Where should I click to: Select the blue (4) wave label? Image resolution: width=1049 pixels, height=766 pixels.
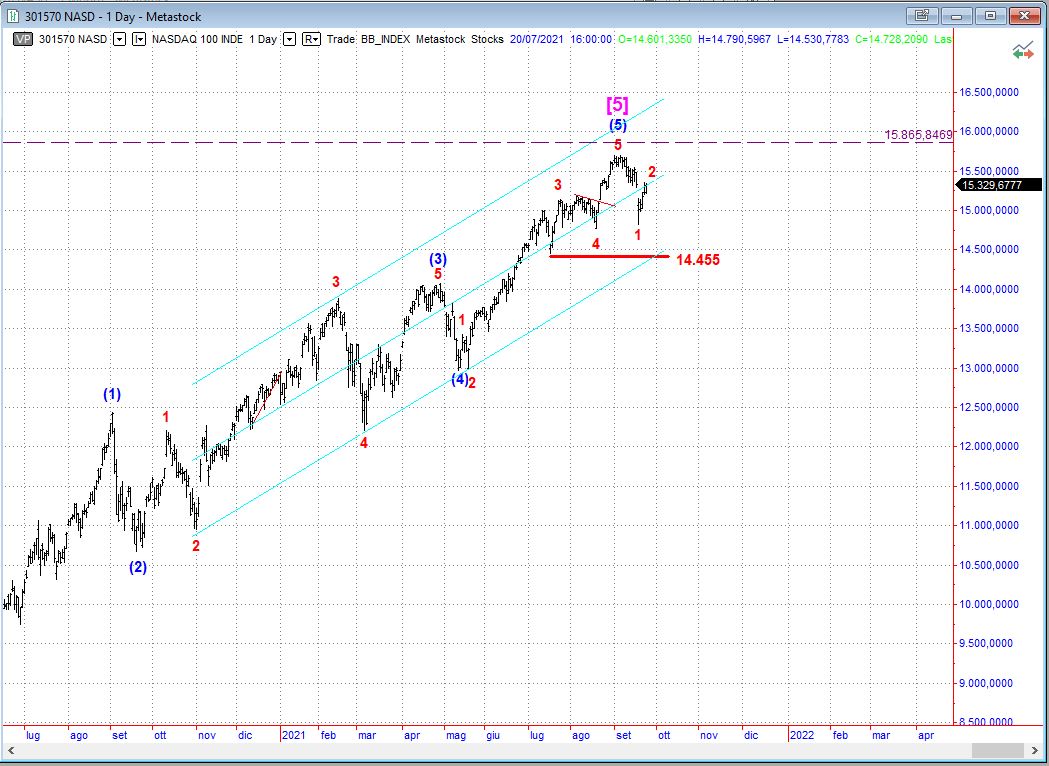pos(459,379)
